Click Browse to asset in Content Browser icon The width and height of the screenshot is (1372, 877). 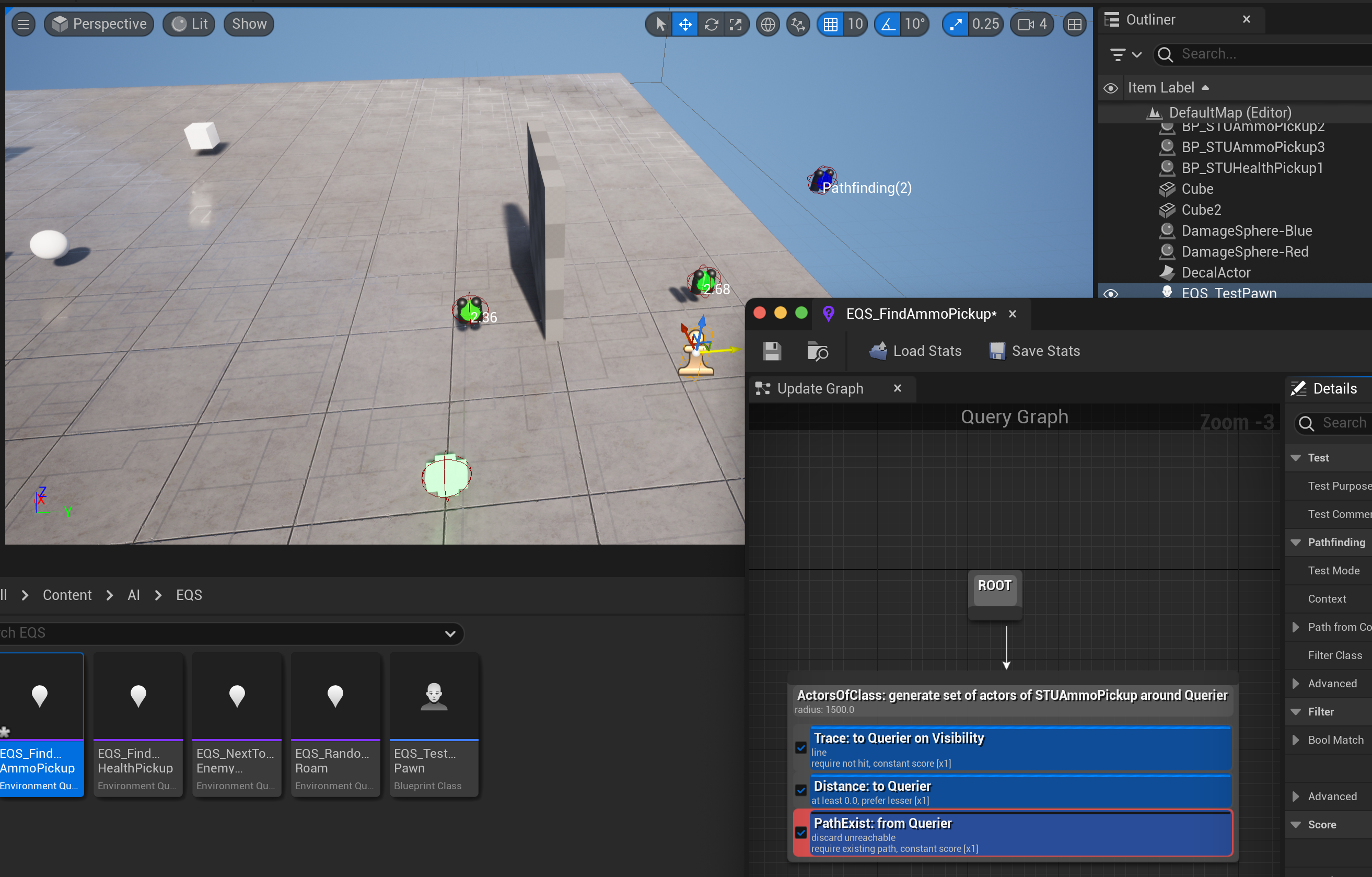818,351
